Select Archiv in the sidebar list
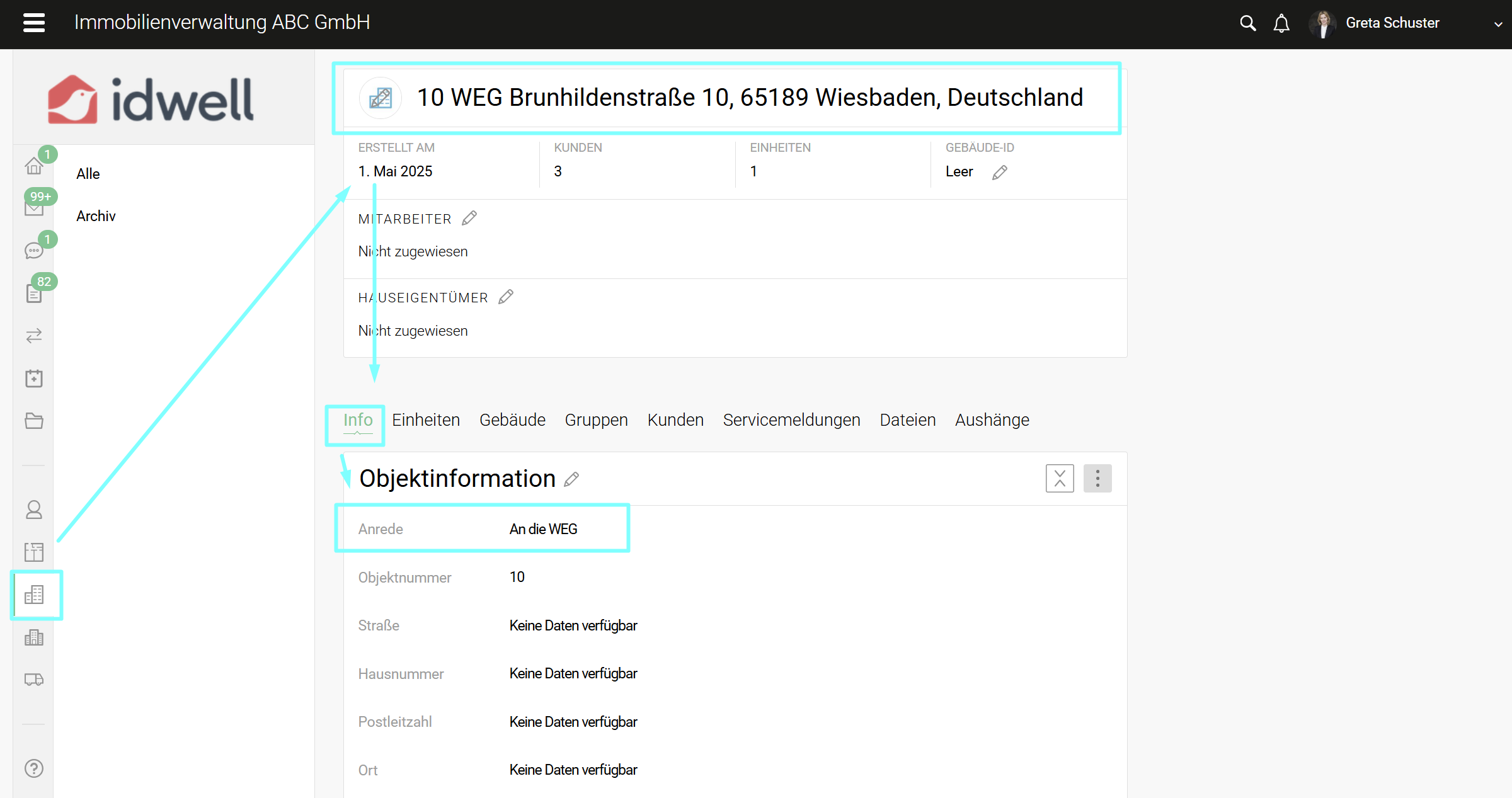Screen dimensions: 1512x798 (x=96, y=216)
